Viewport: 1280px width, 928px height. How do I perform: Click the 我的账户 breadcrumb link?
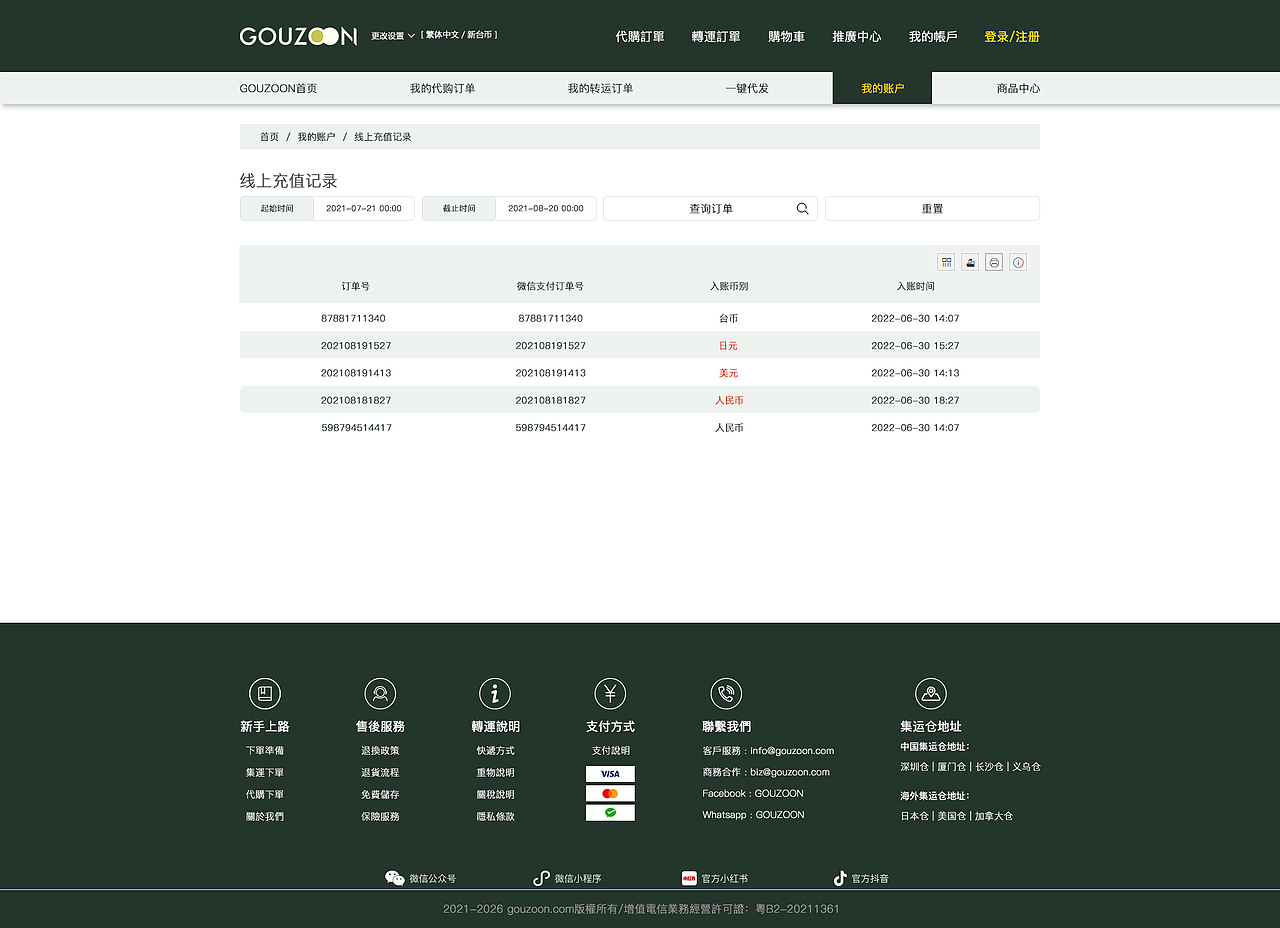tap(316, 137)
